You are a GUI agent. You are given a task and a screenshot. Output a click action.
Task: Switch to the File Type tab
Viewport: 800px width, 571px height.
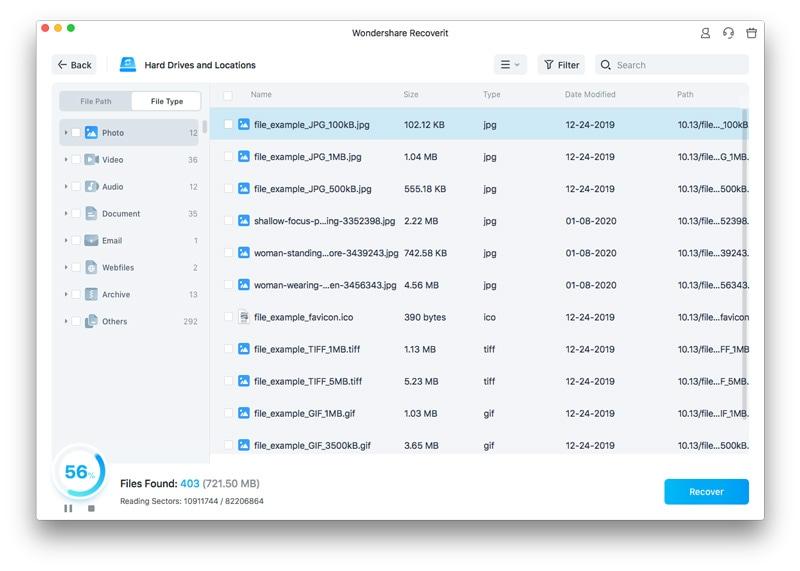coord(166,101)
